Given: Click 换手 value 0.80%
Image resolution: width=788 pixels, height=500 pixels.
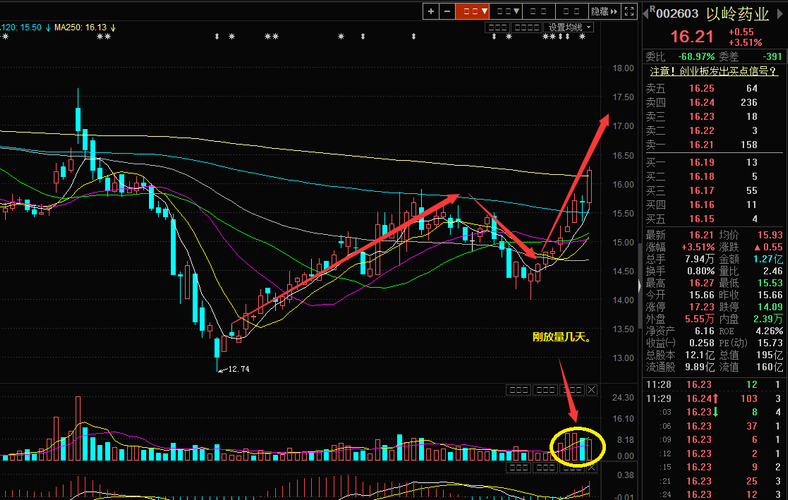Looking at the screenshot, I should tap(701, 271).
